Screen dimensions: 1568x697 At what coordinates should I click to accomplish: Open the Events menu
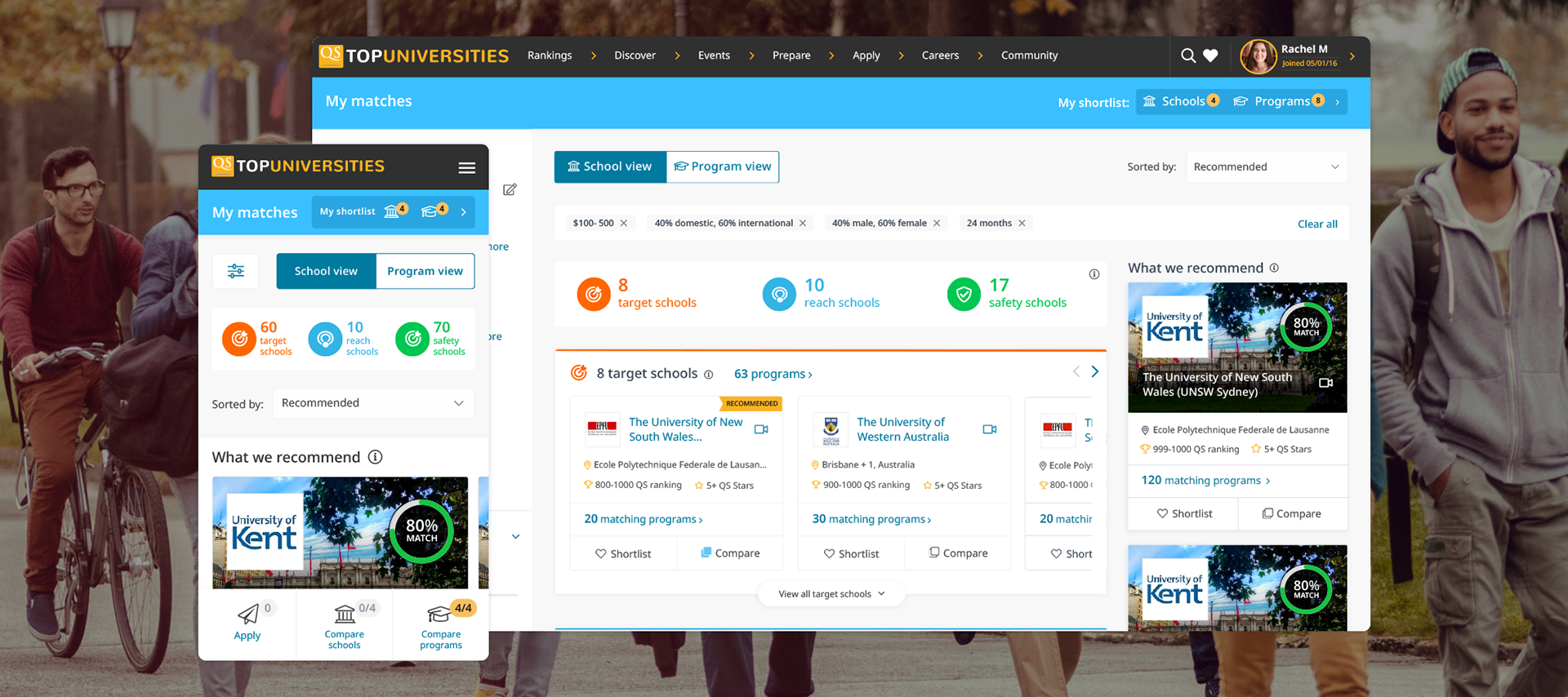click(714, 55)
